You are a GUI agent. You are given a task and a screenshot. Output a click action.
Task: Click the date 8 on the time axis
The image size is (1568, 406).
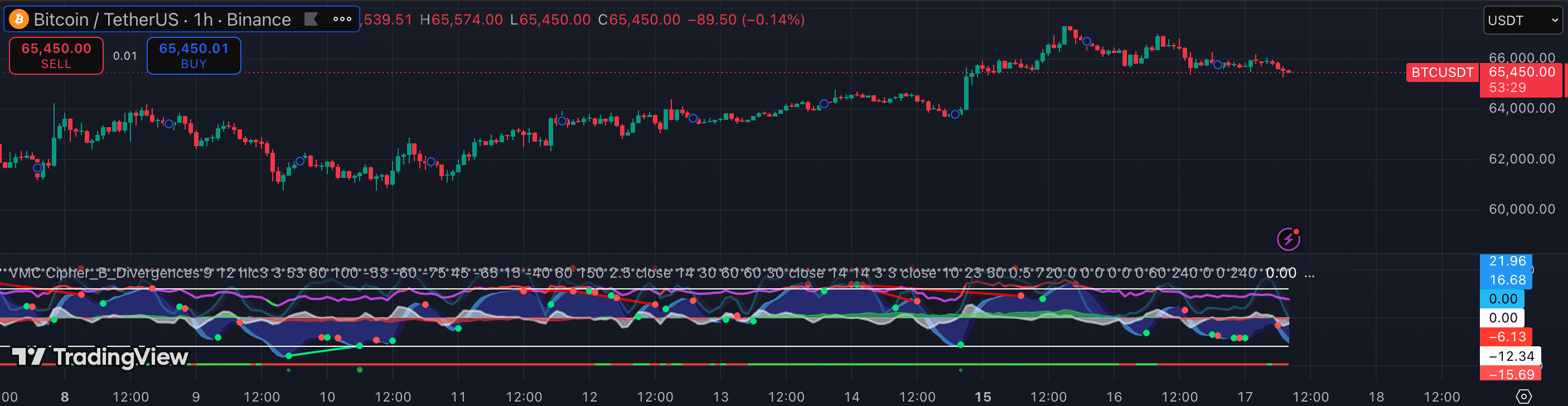(65, 397)
